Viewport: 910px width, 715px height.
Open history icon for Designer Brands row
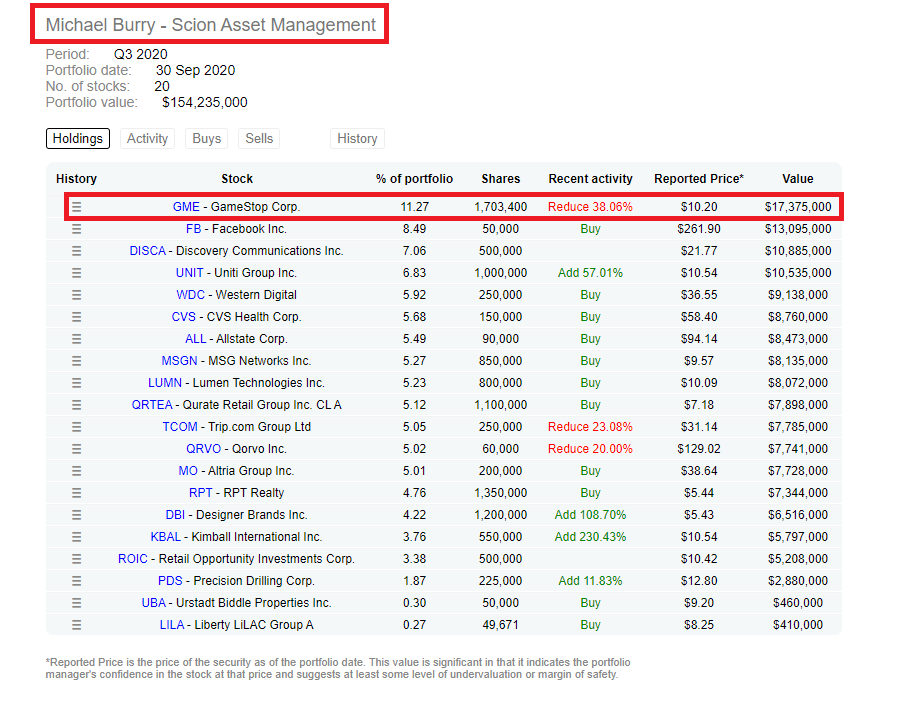[x=77, y=515]
